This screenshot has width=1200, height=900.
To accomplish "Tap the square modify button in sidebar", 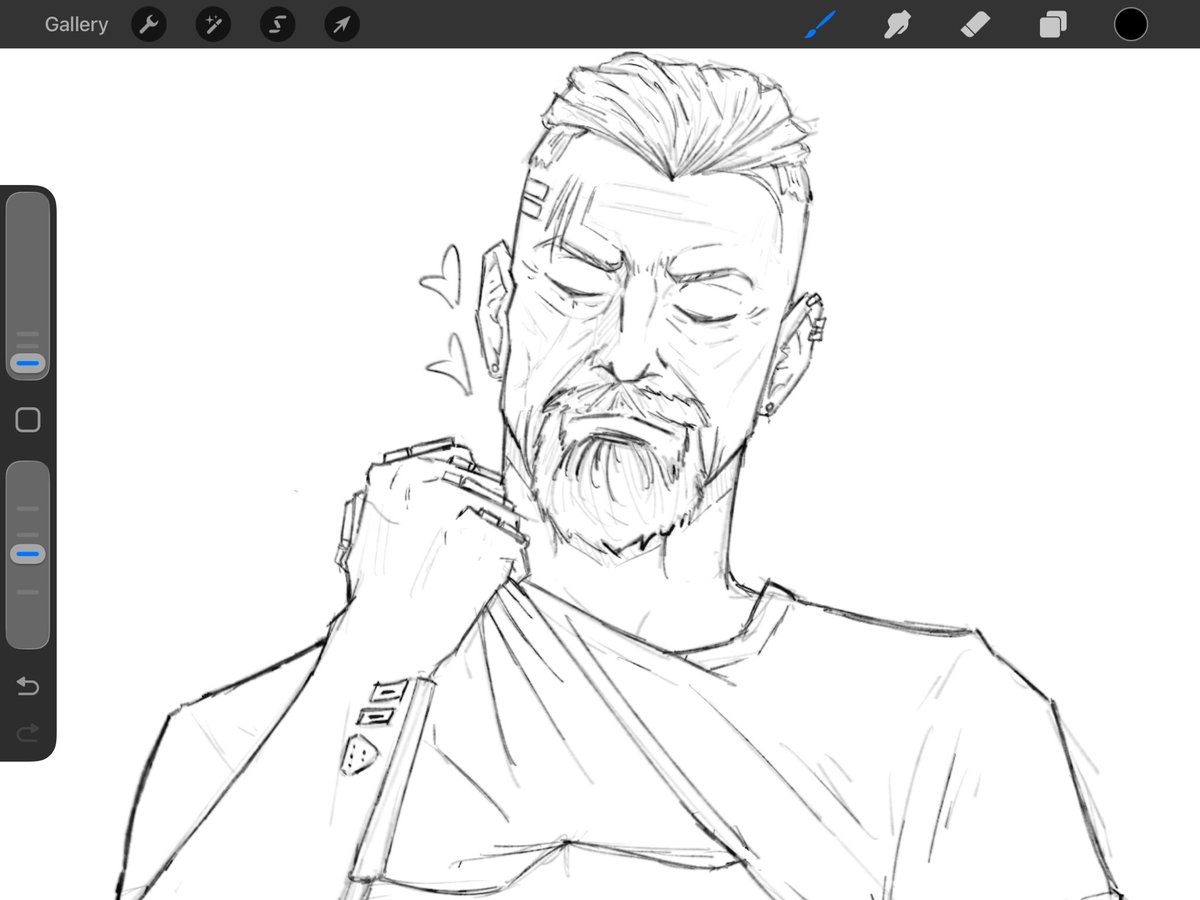I will [28, 420].
